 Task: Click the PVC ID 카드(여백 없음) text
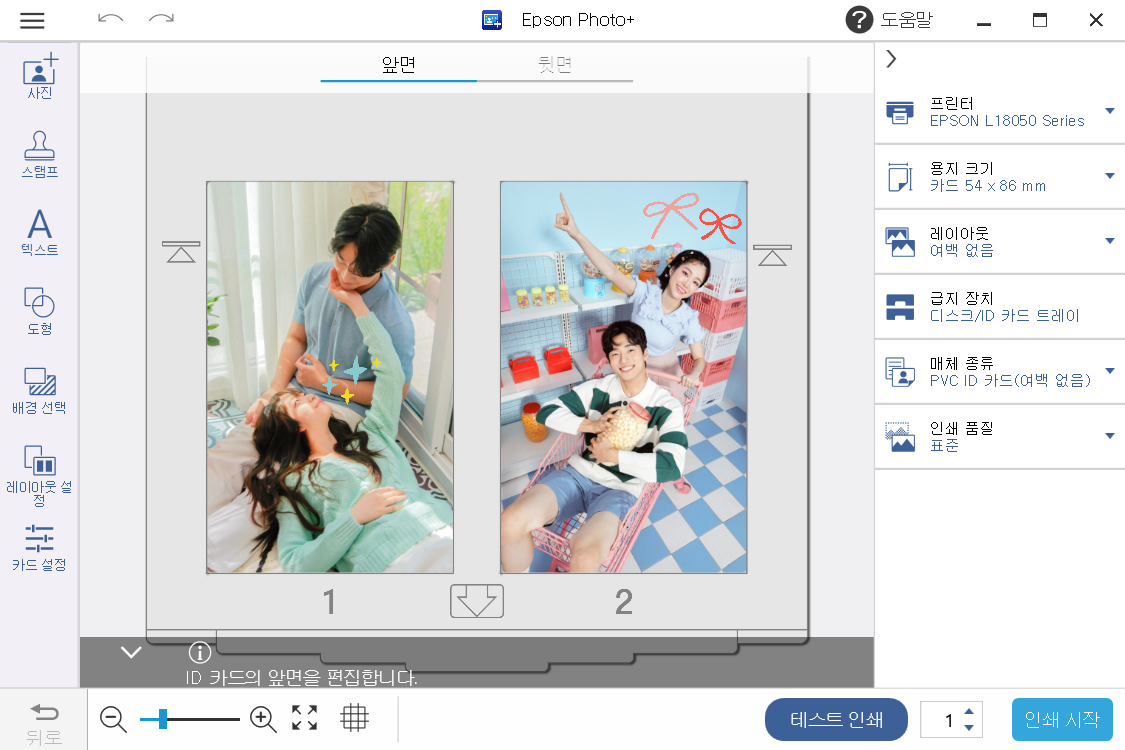(1010, 380)
